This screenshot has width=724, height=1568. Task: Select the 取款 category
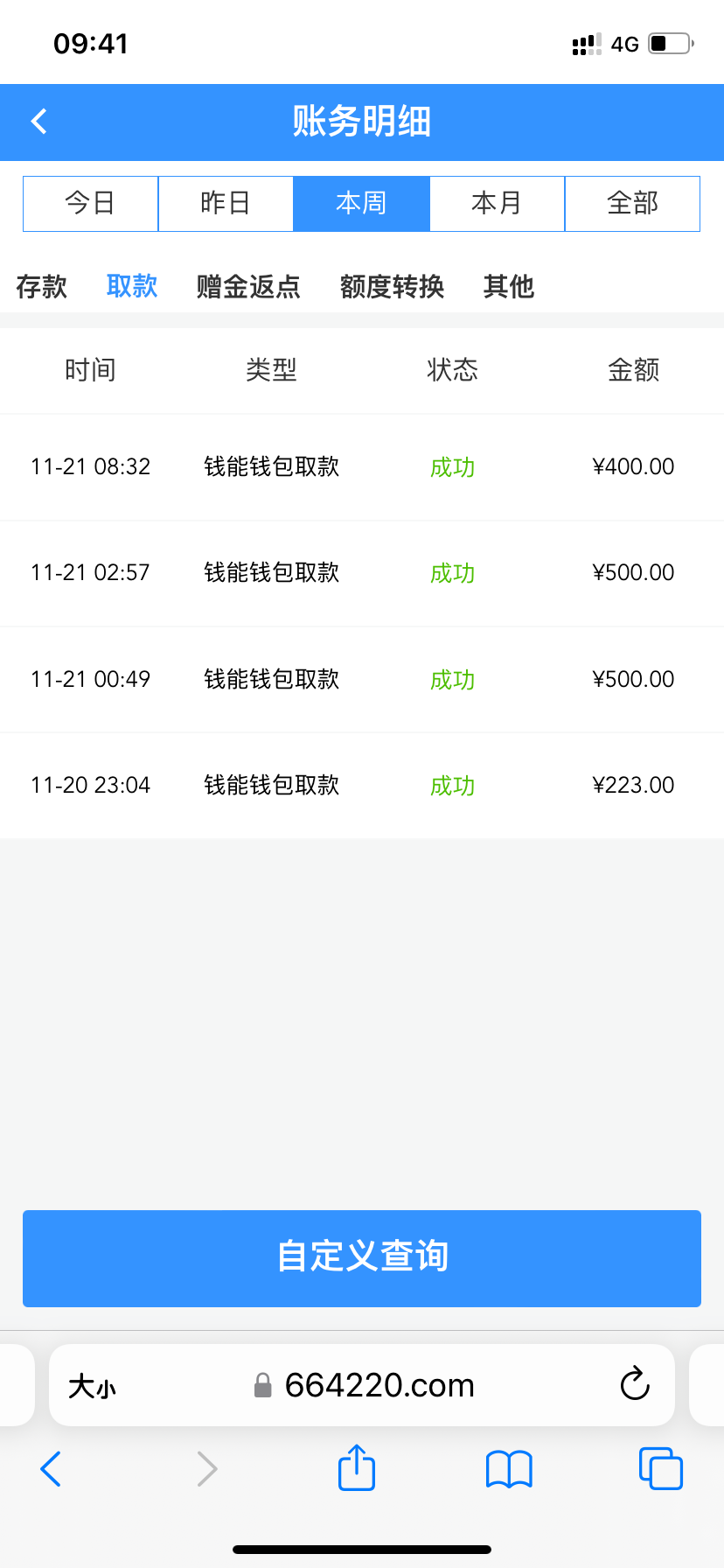tap(132, 286)
